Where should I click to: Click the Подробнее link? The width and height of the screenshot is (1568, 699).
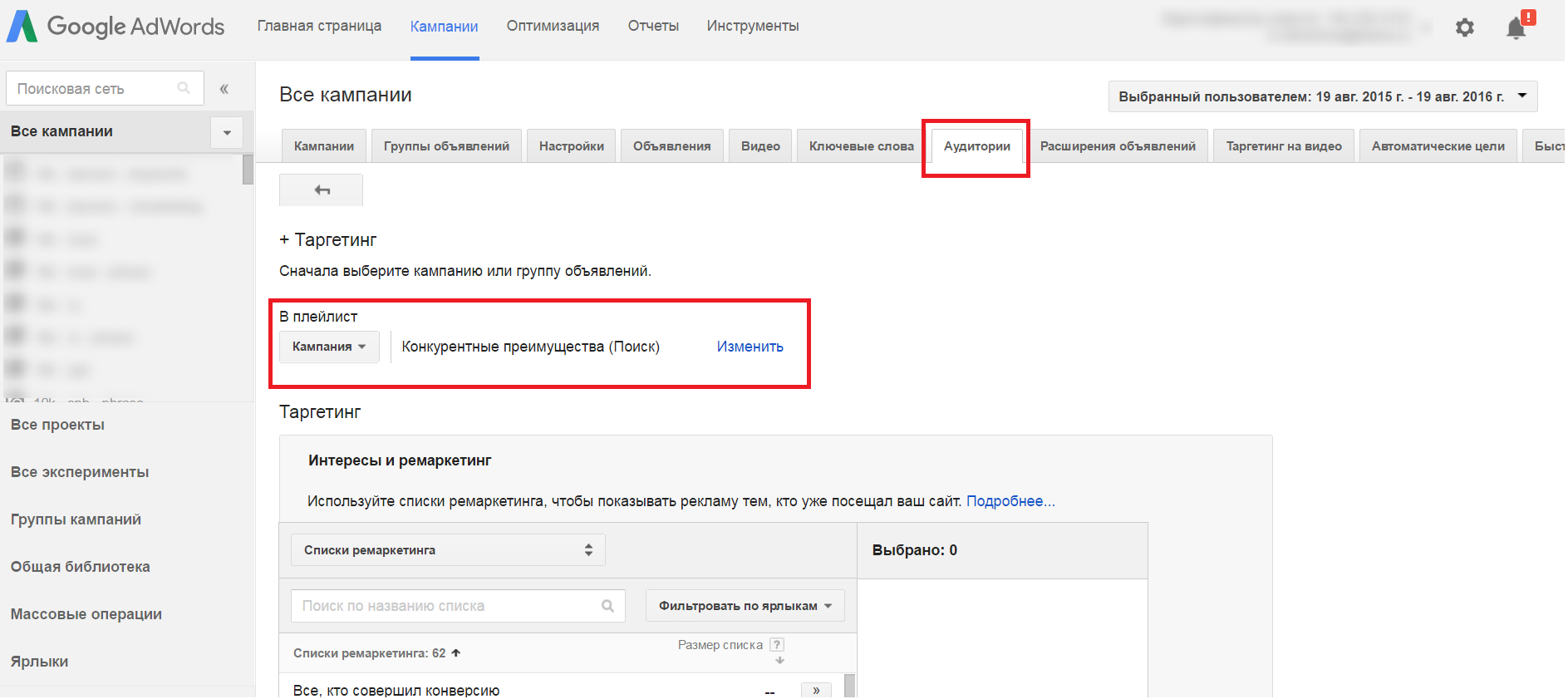tap(1010, 501)
